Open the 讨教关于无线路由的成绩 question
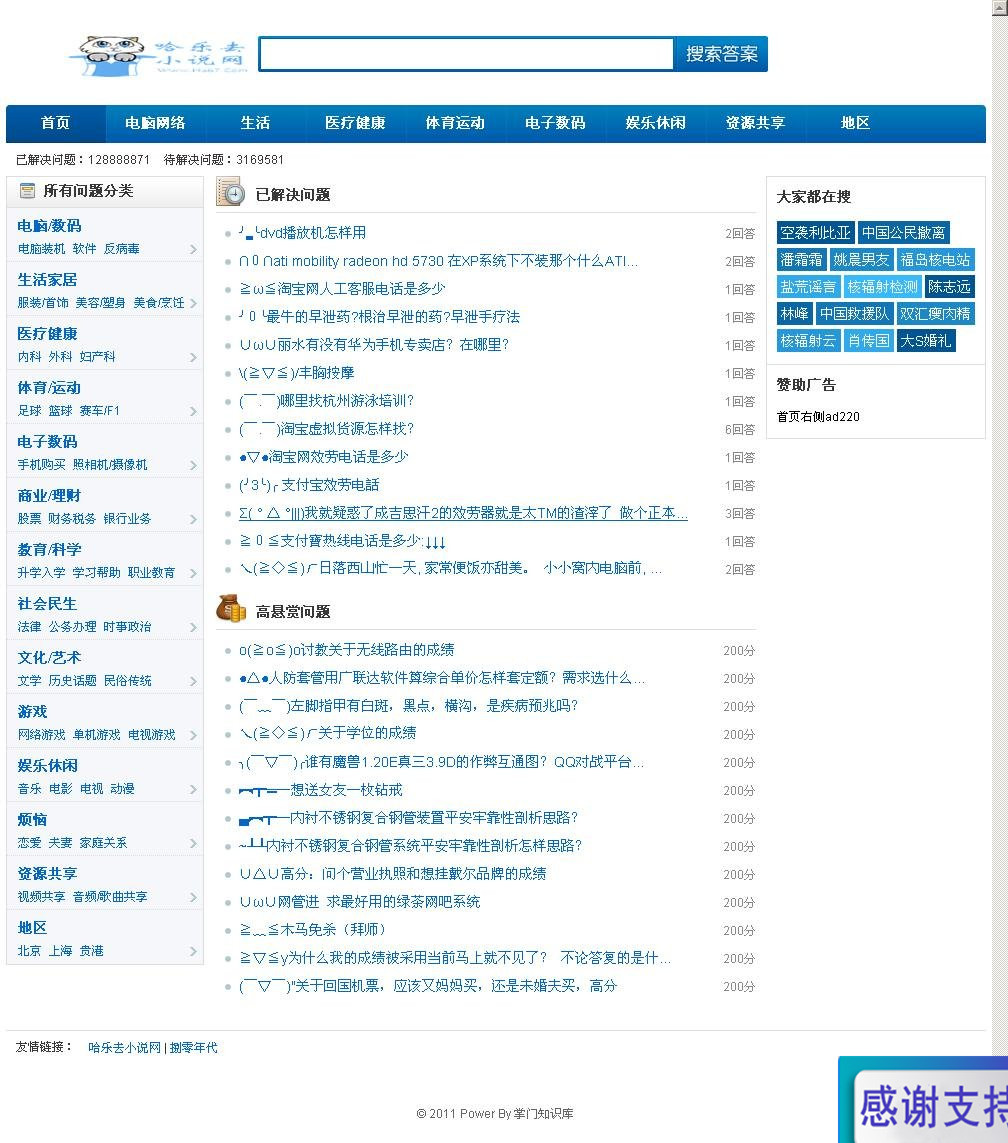 click(x=347, y=650)
